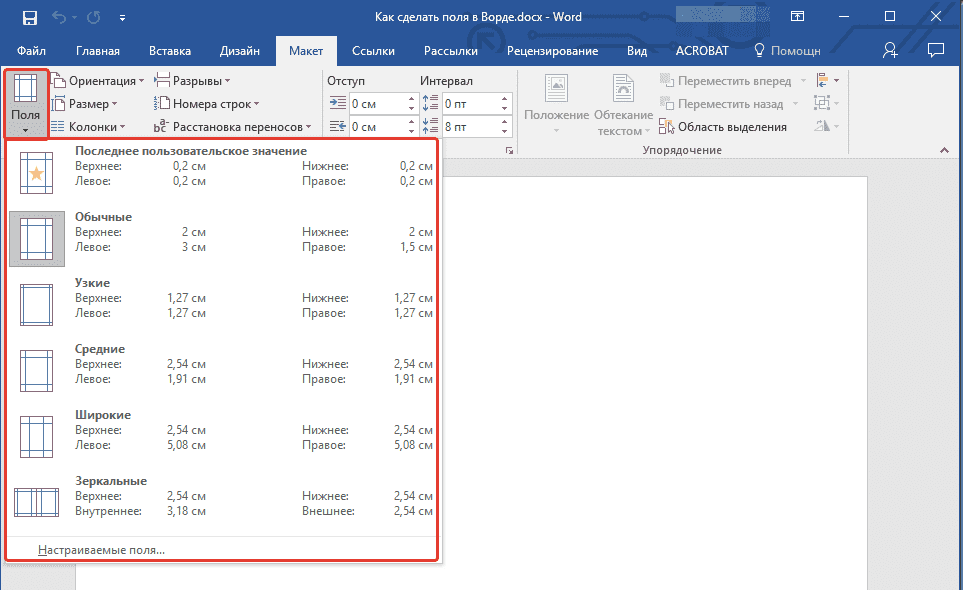Viewport: 963px width, 590px height.
Task: Click the Undo arrow icon
Action: 58,17
